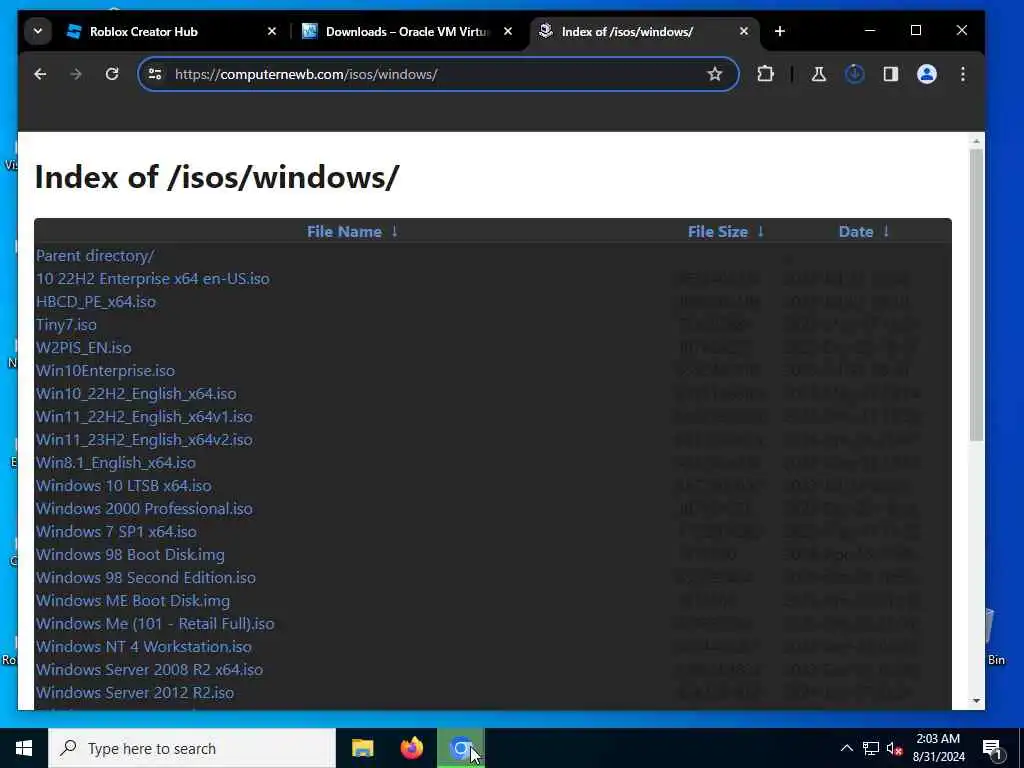This screenshot has width=1024, height=768.
Task: Download Win8.1_English_x64.iso
Action: (116, 462)
